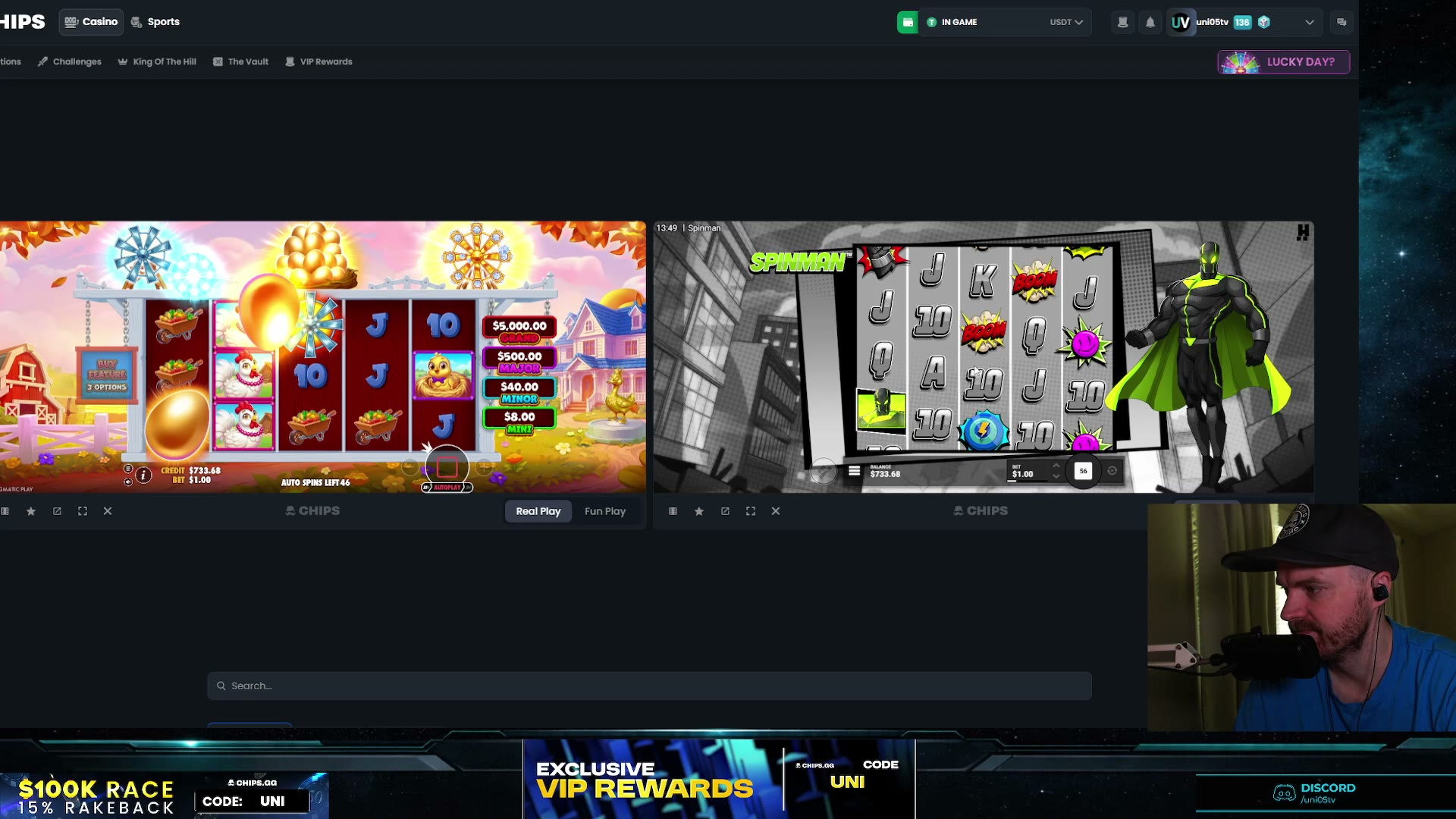This screenshot has height=819, width=1456.
Task: Open layout grid icon under Spinman
Action: tap(673, 511)
